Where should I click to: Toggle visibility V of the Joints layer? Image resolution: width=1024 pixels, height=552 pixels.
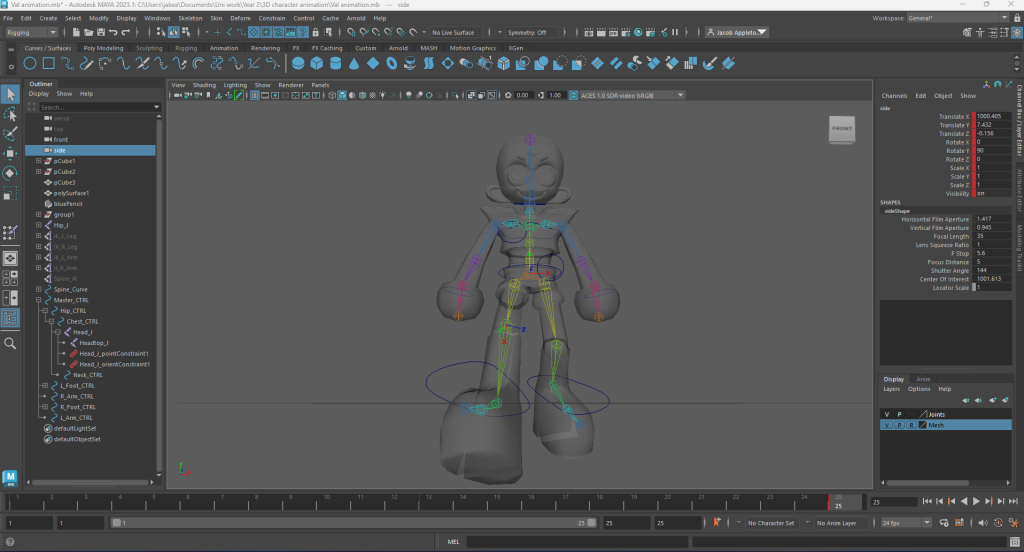pyautogui.click(x=887, y=413)
